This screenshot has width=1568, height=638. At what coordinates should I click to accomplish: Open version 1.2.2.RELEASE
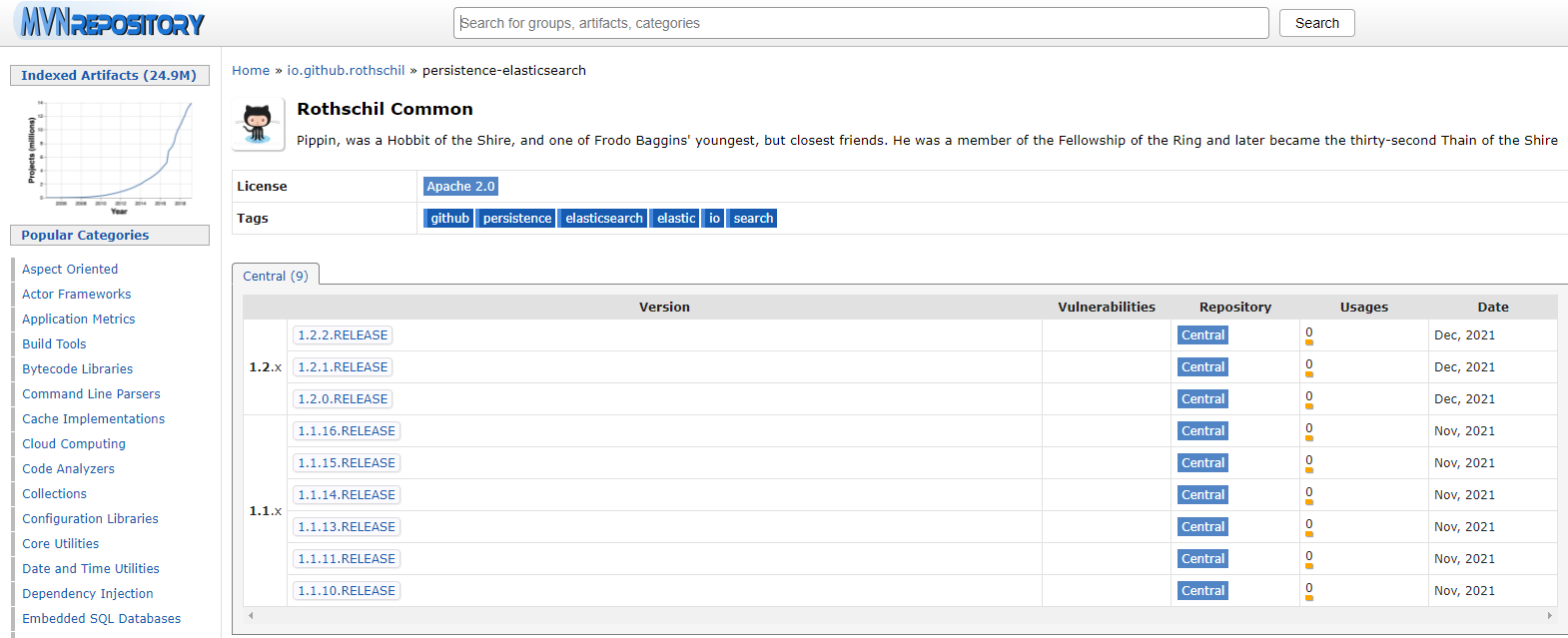click(343, 335)
